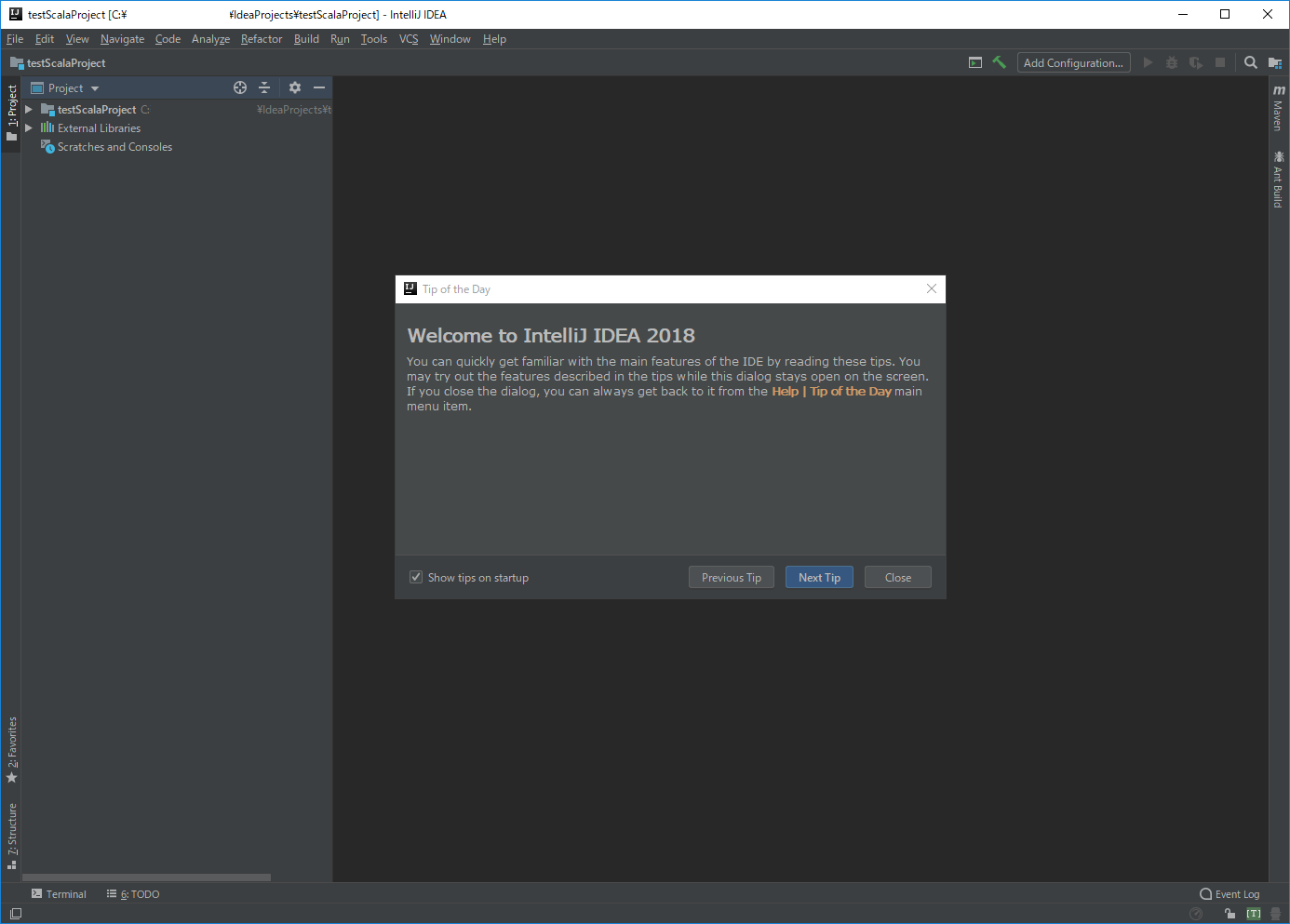This screenshot has width=1290, height=924.
Task: Click the hector inspector hat icon
Action: (1276, 914)
